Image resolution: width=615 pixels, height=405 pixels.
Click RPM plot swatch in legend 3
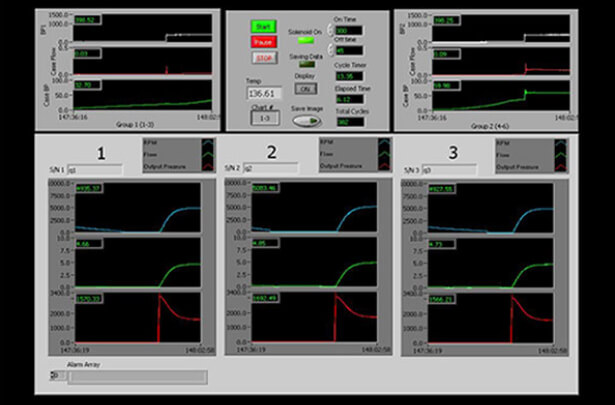[561, 143]
